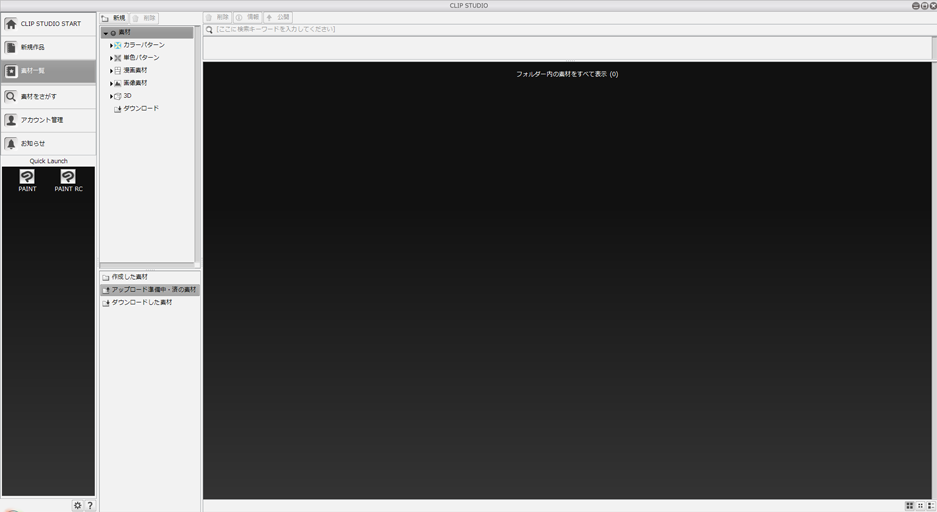Maximize the CLIP STUDIO window

(924, 5)
